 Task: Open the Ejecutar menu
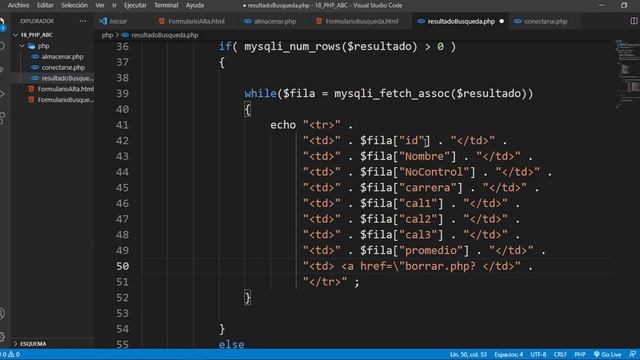tap(135, 5)
